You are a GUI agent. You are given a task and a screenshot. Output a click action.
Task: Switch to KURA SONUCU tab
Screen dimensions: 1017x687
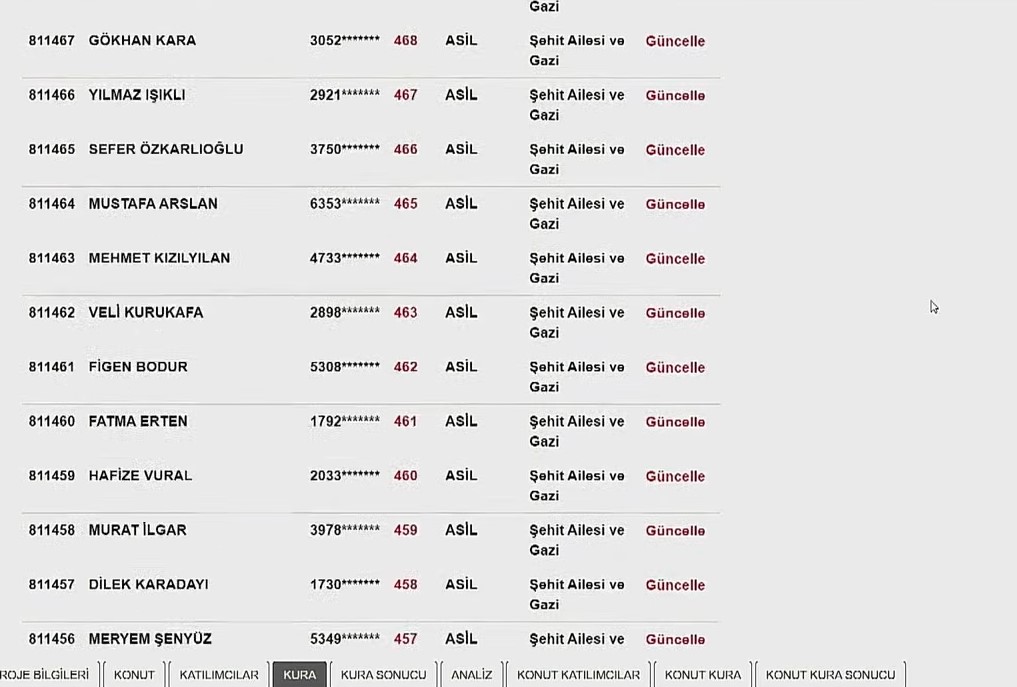[383, 675]
